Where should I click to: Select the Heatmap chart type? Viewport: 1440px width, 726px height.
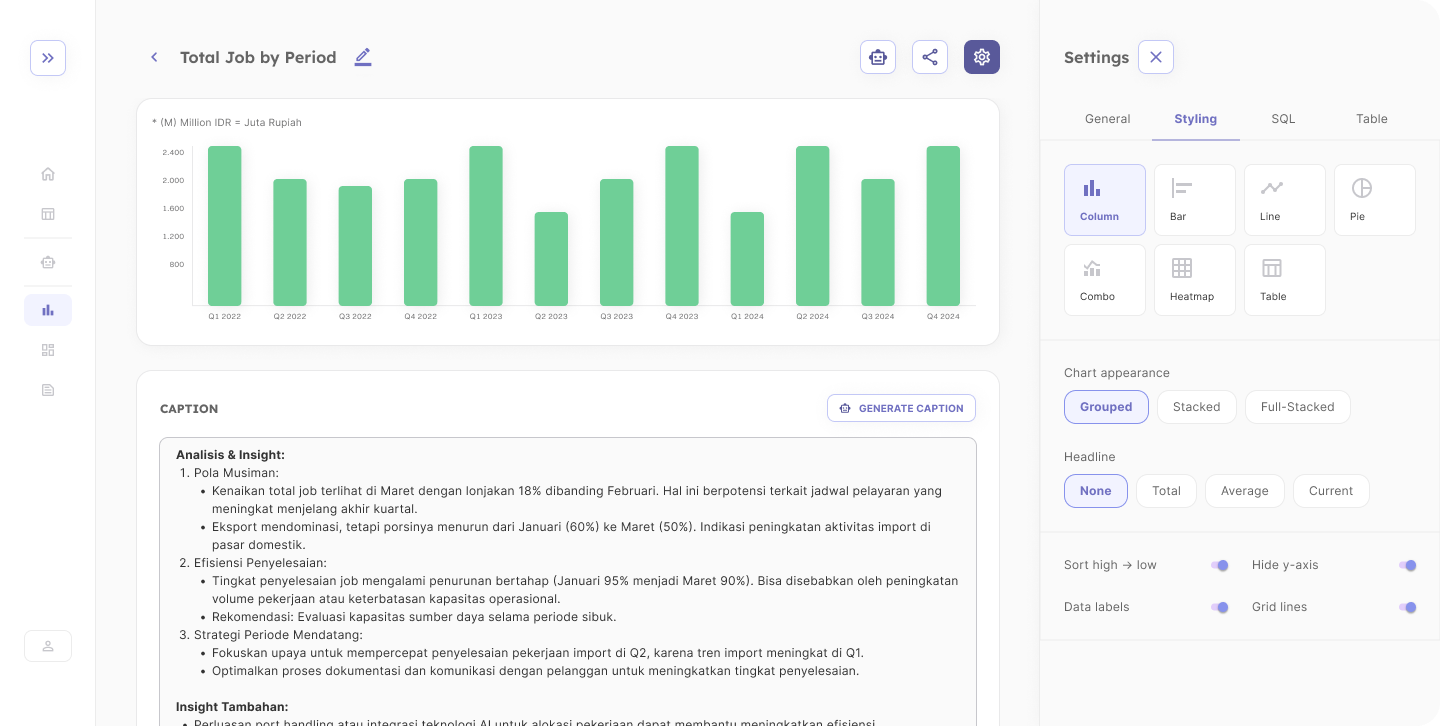tap(1195, 280)
